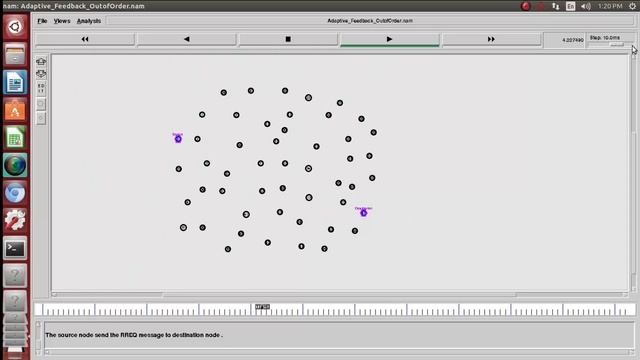Click the red recording indicator in tray

click(526, 6)
